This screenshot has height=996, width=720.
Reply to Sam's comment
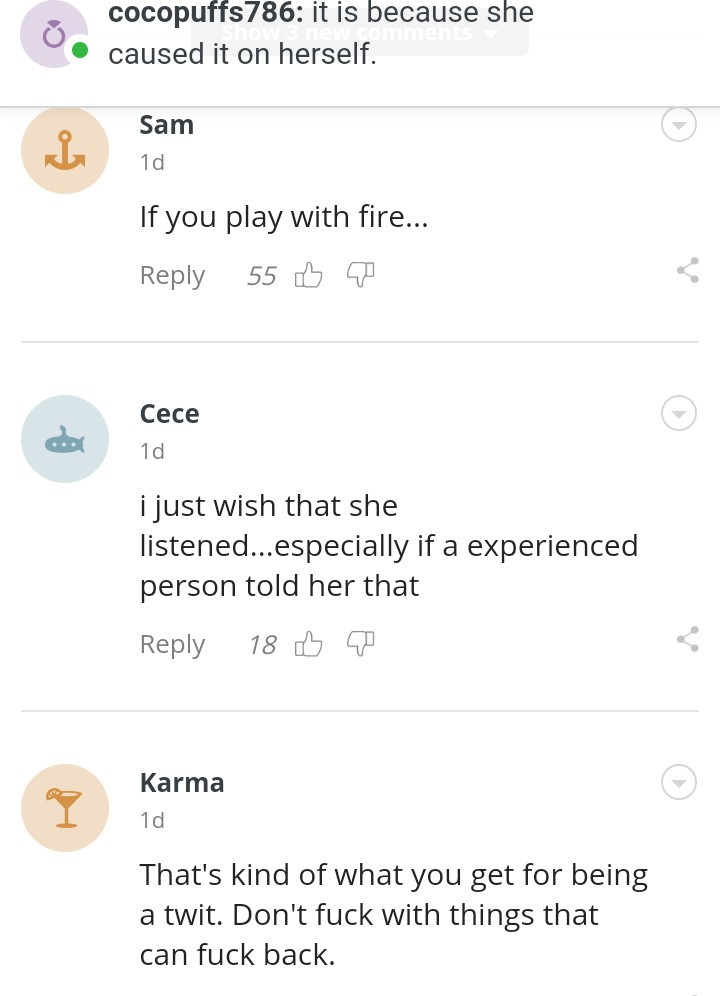[x=172, y=275]
